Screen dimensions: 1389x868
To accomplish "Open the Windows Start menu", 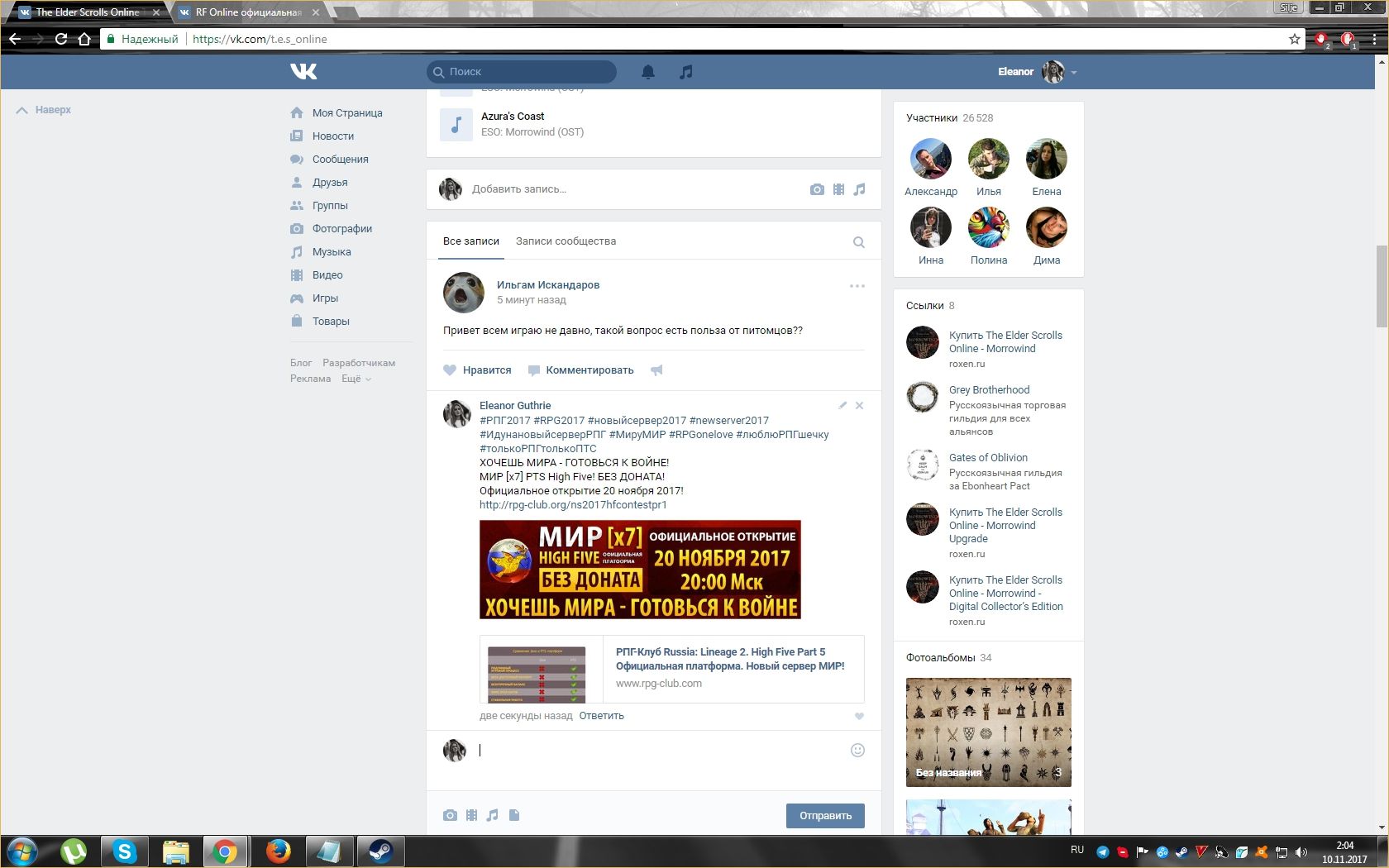I will [x=22, y=851].
